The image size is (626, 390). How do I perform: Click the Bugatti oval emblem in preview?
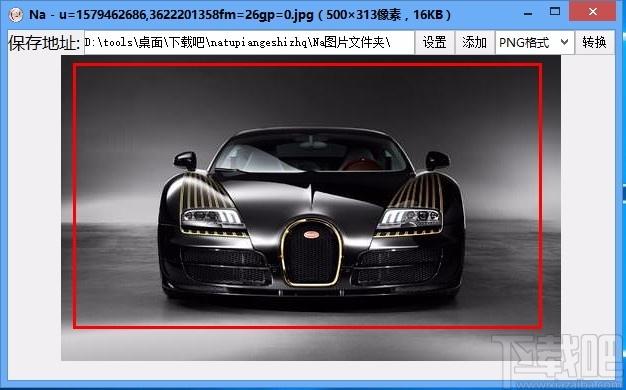[311, 235]
